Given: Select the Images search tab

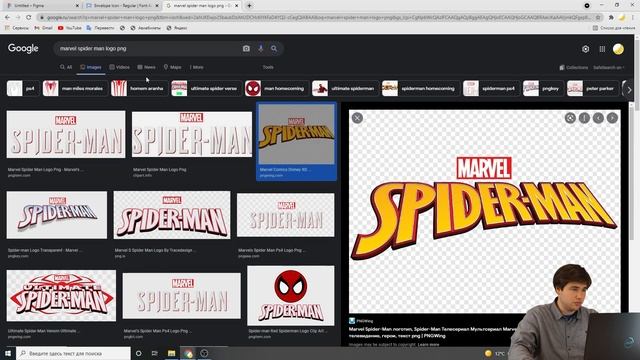Looking at the screenshot, I should [x=91, y=67].
